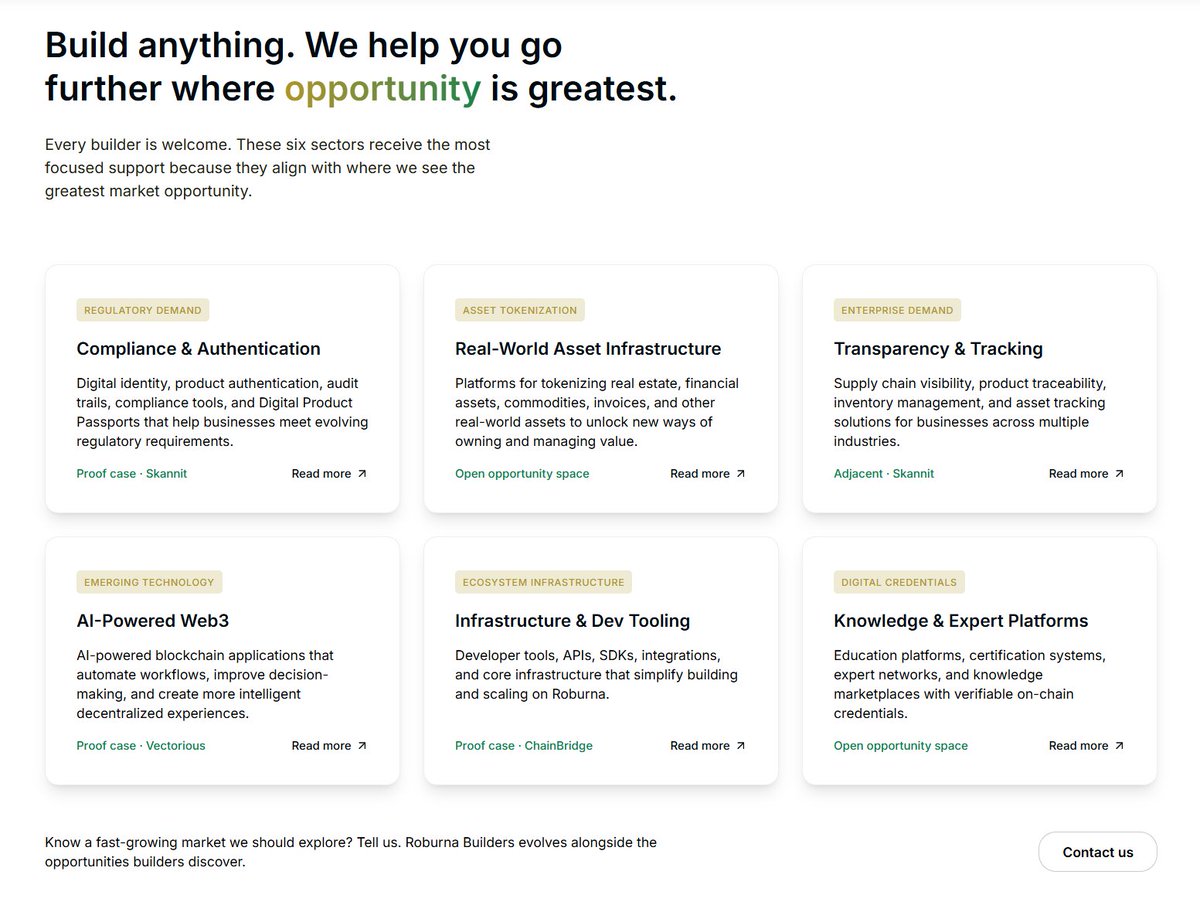The height and width of the screenshot is (912, 1200).
Task: Click the Enterprise Demand badge
Action: (897, 310)
